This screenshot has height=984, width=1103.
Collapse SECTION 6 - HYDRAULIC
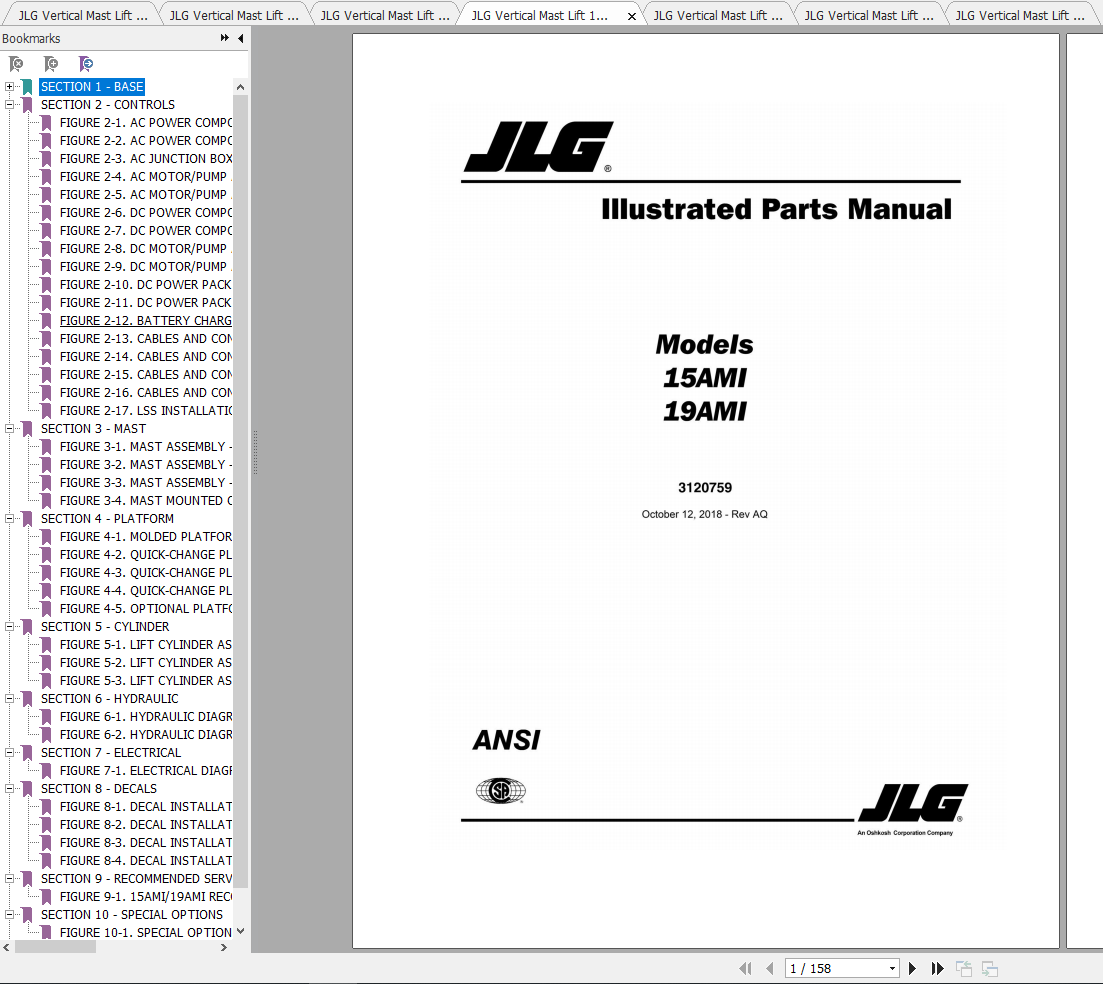[9, 698]
